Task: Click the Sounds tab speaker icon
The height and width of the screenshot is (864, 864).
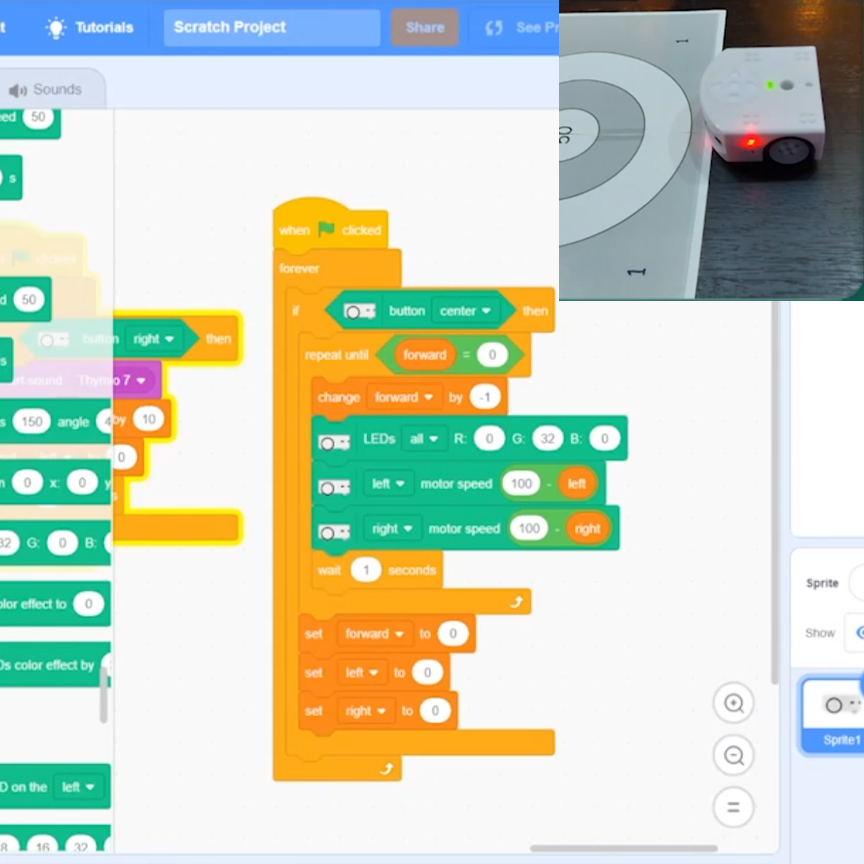Action: pyautogui.click(x=18, y=90)
